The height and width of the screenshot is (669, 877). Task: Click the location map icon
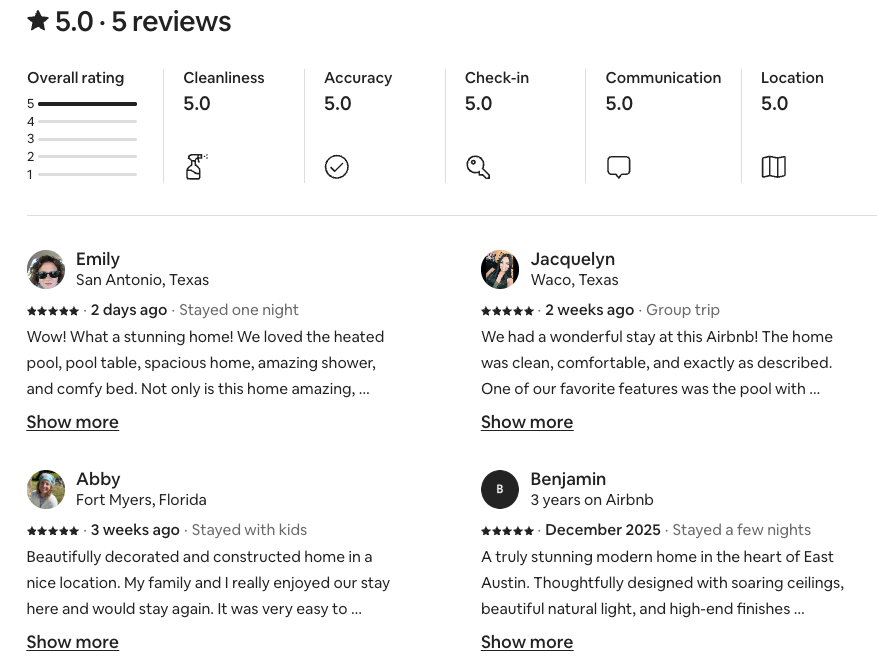click(774, 167)
